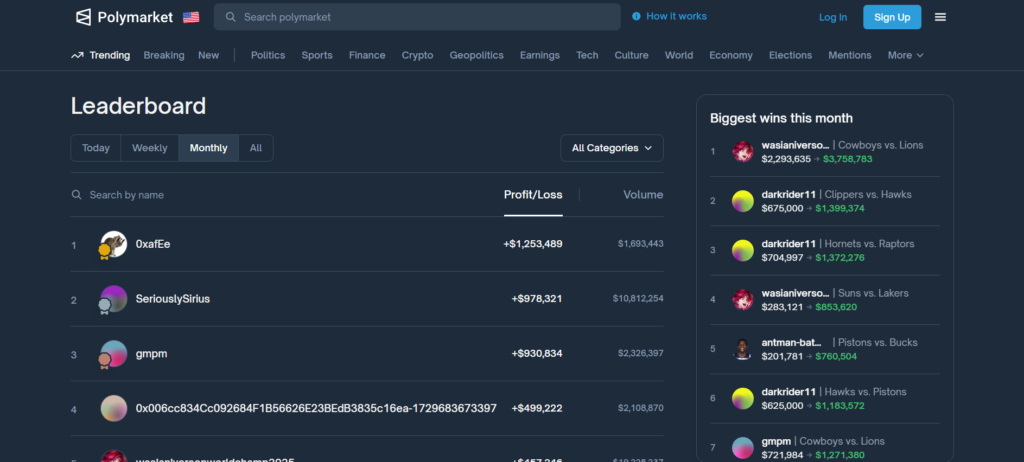The width and height of the screenshot is (1024, 462).
Task: Go to Crypto markets
Action: point(417,56)
